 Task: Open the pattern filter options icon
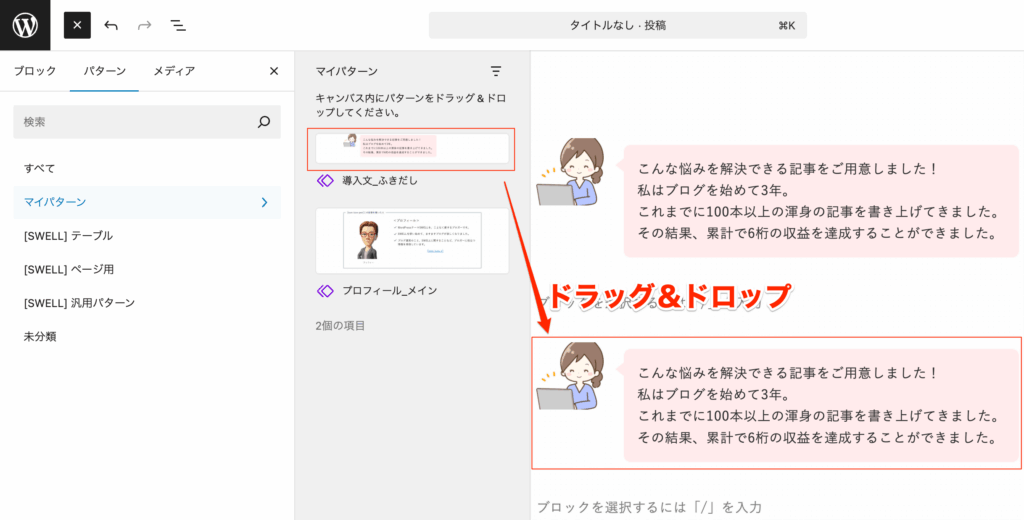(496, 71)
